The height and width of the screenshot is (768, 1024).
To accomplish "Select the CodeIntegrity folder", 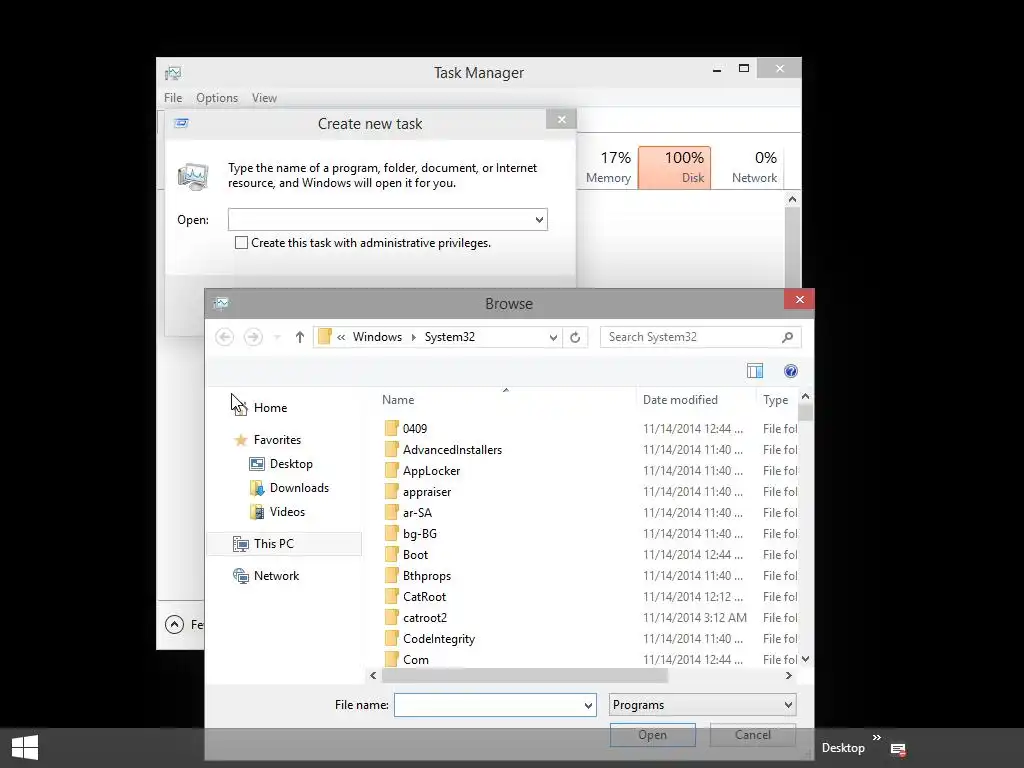I will coord(439,639).
